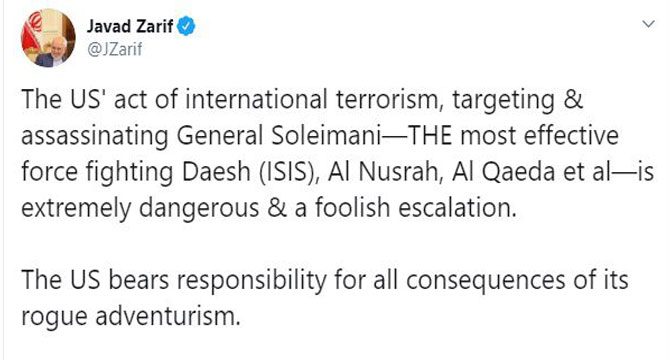Click 'Al Nusrah' in the tweet text

click(x=383, y=172)
